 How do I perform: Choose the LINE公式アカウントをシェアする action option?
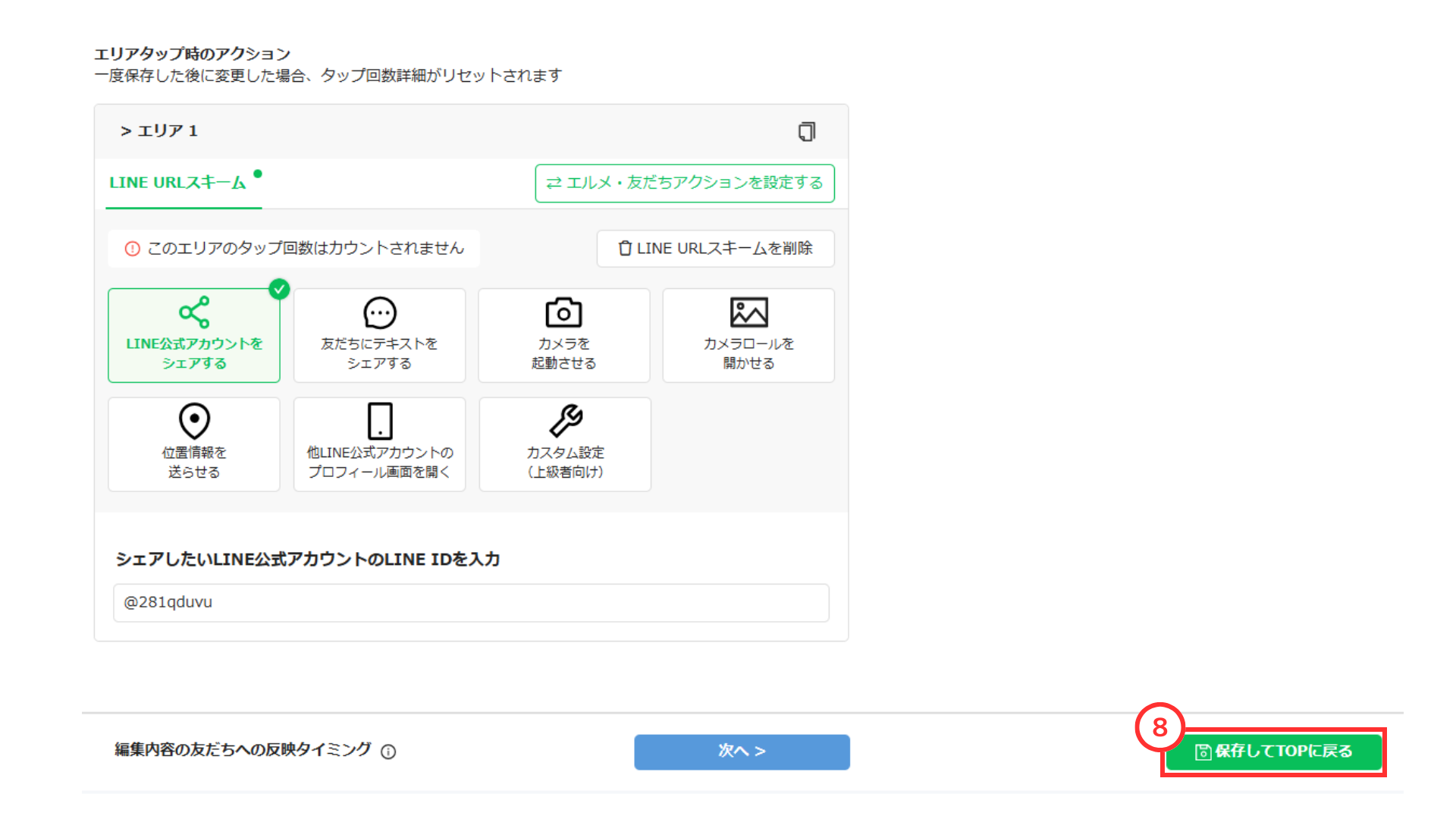pyautogui.click(x=194, y=334)
